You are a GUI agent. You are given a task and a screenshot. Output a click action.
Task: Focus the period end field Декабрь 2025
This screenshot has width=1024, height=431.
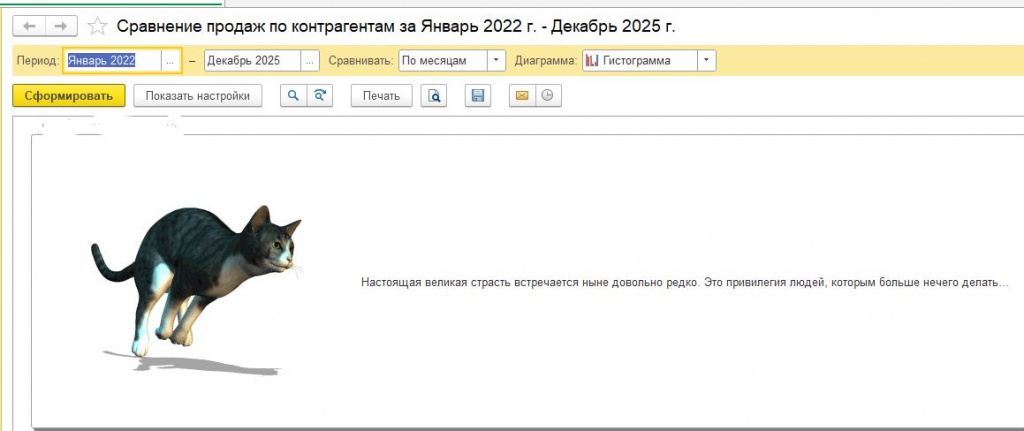pos(252,60)
